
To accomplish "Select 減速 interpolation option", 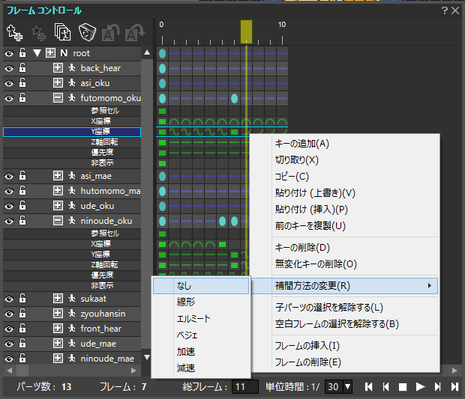I will (x=201, y=368).
